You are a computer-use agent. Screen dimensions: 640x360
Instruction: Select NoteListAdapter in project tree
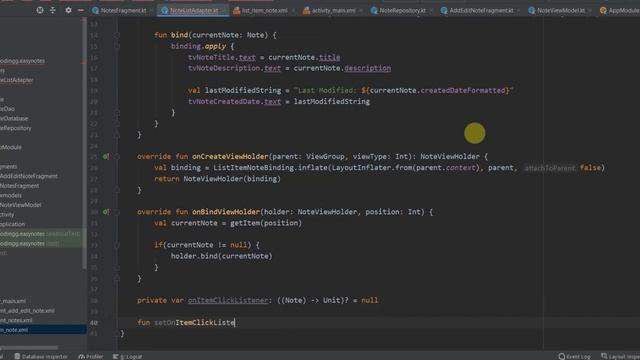click(x=17, y=80)
